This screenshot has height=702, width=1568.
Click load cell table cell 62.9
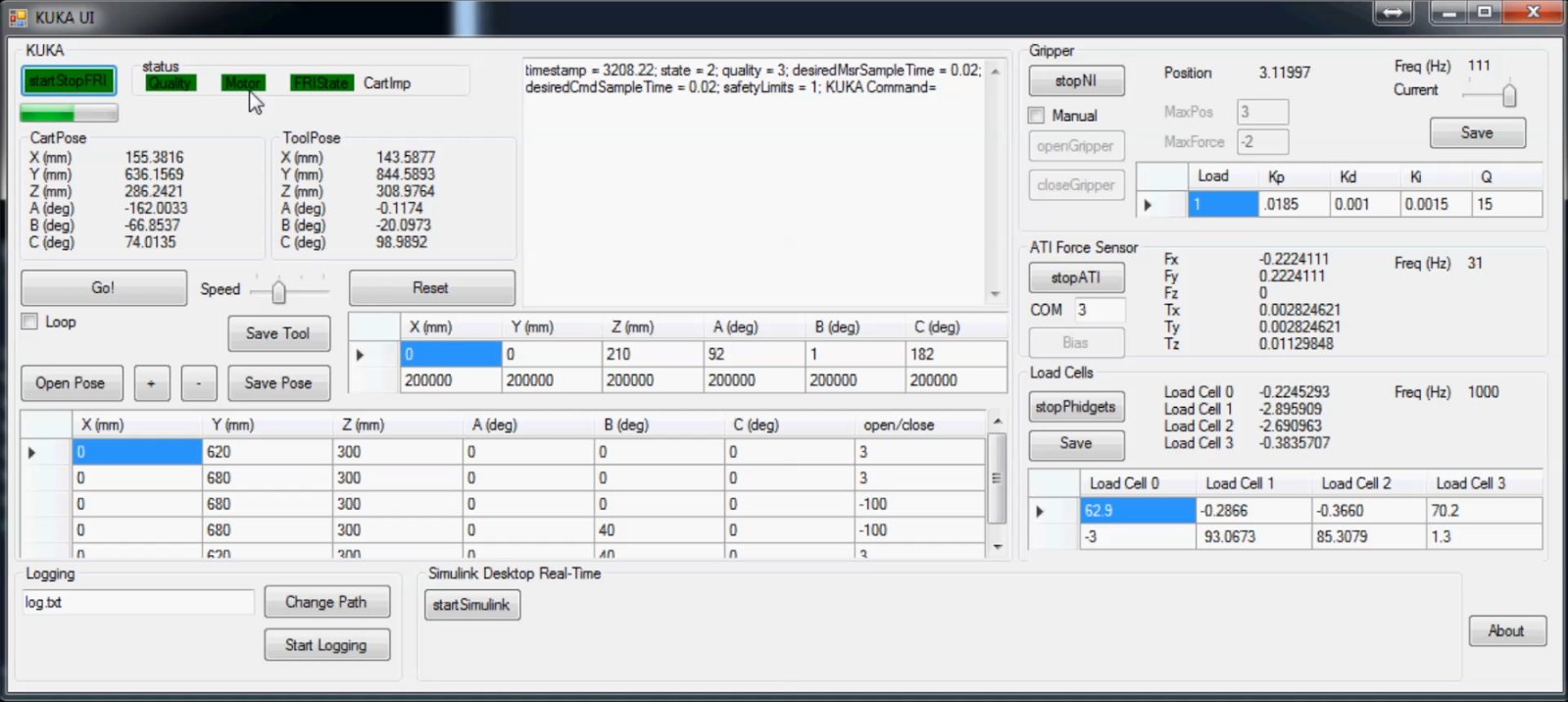(x=1139, y=511)
